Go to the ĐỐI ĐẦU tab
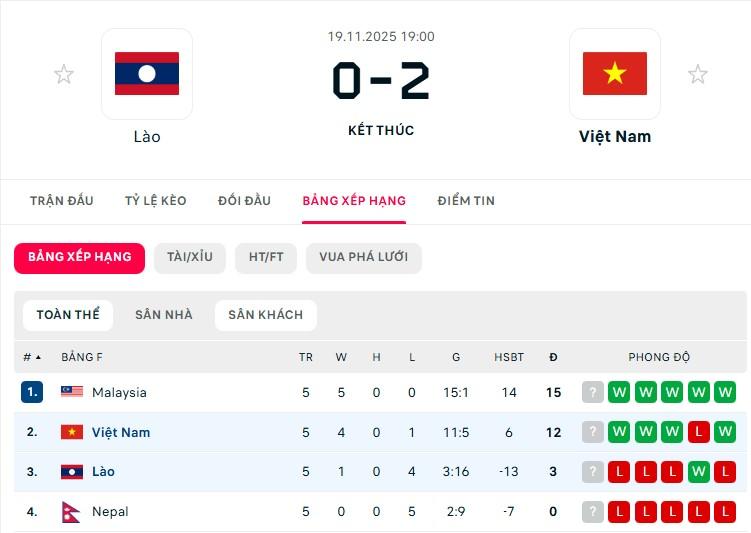Image resolution: width=751 pixels, height=533 pixels. [244, 200]
